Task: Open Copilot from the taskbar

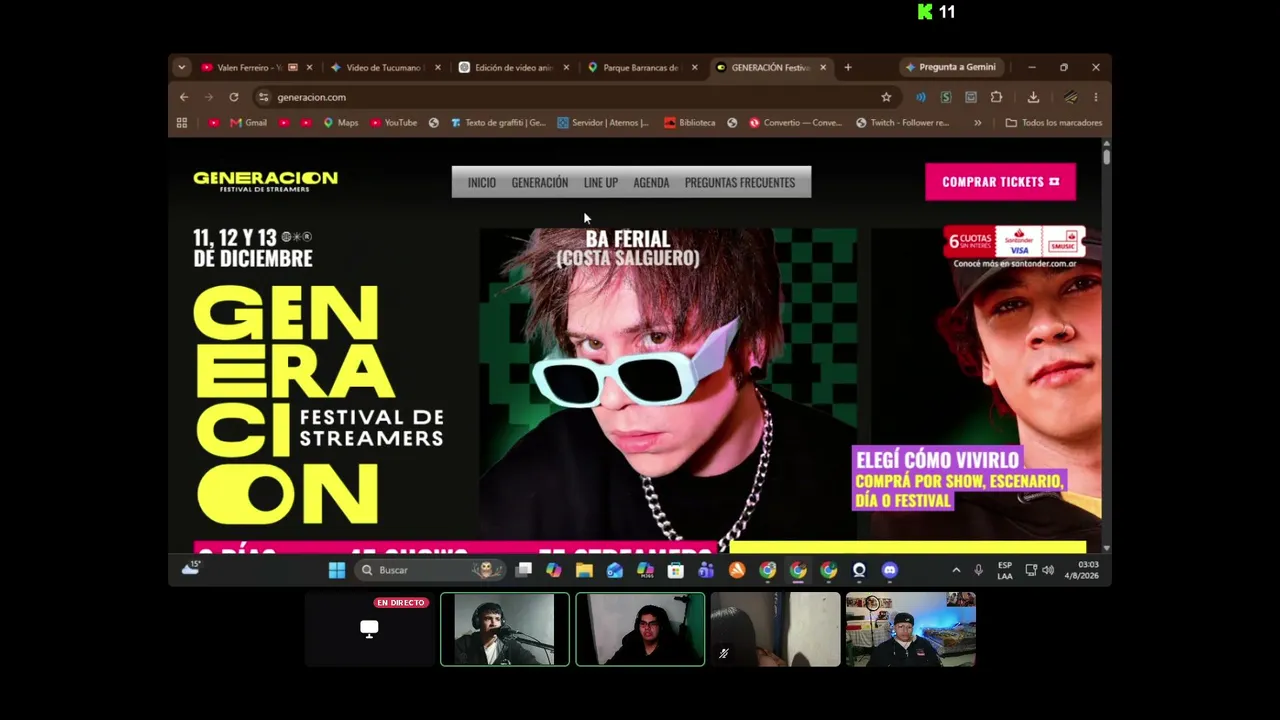Action: [x=554, y=570]
